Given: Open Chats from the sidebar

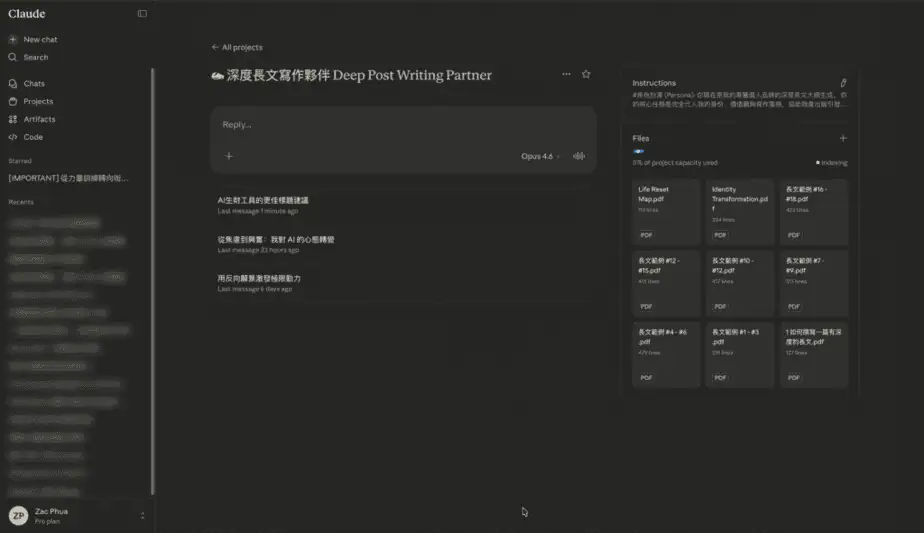Looking at the screenshot, I should 34,84.
